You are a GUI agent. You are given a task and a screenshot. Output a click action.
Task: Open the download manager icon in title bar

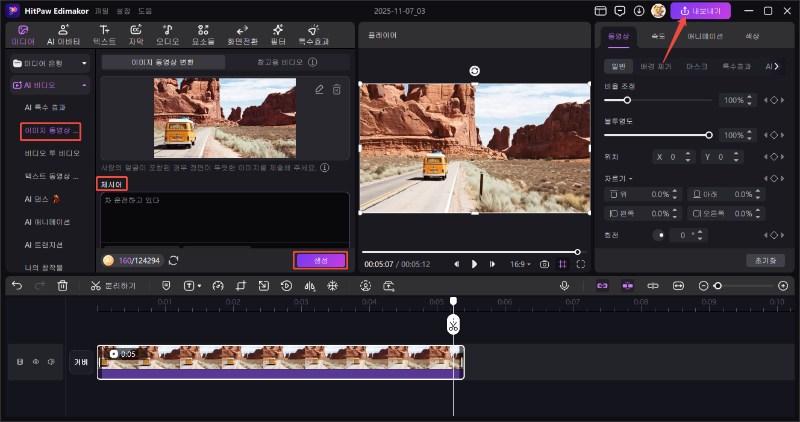point(639,11)
